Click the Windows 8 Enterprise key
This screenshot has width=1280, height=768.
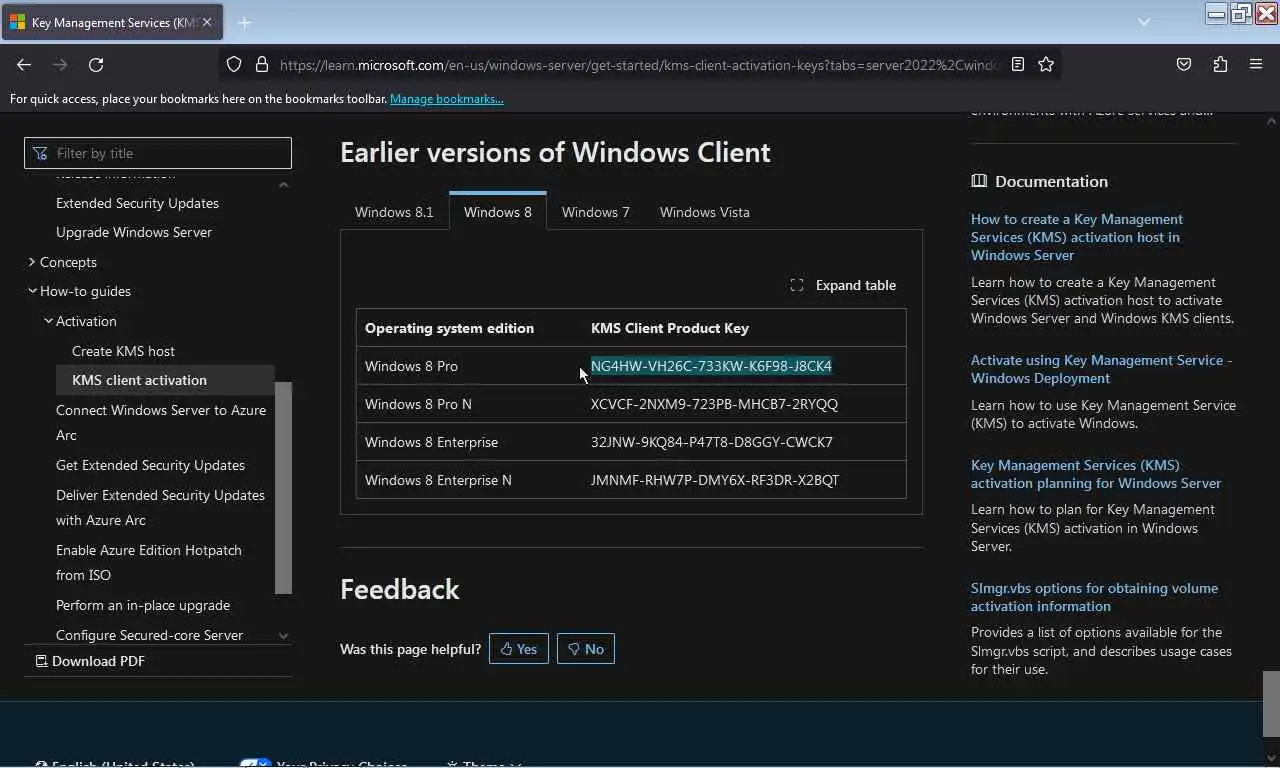(711, 442)
